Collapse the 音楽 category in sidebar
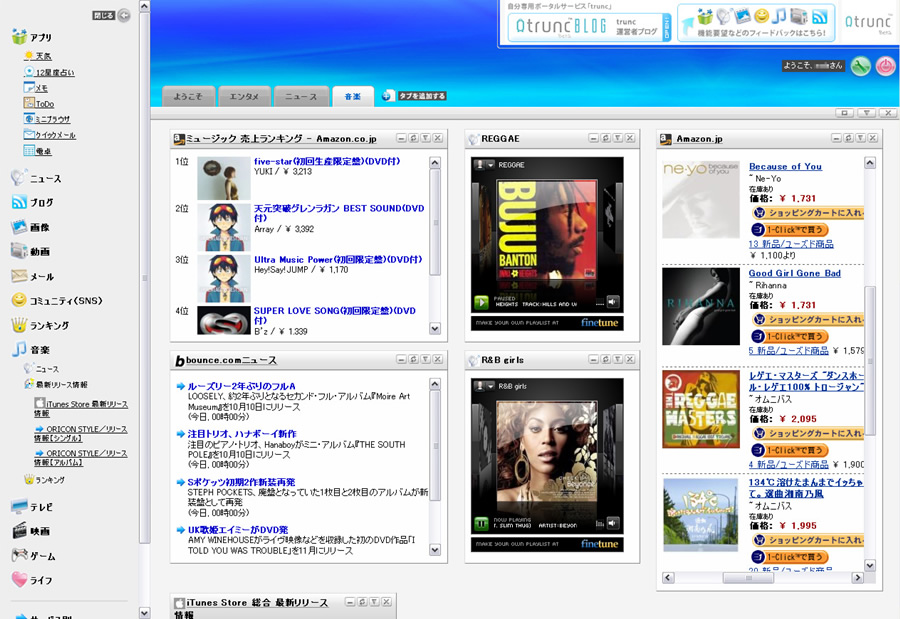 pyautogui.click(x=30, y=349)
